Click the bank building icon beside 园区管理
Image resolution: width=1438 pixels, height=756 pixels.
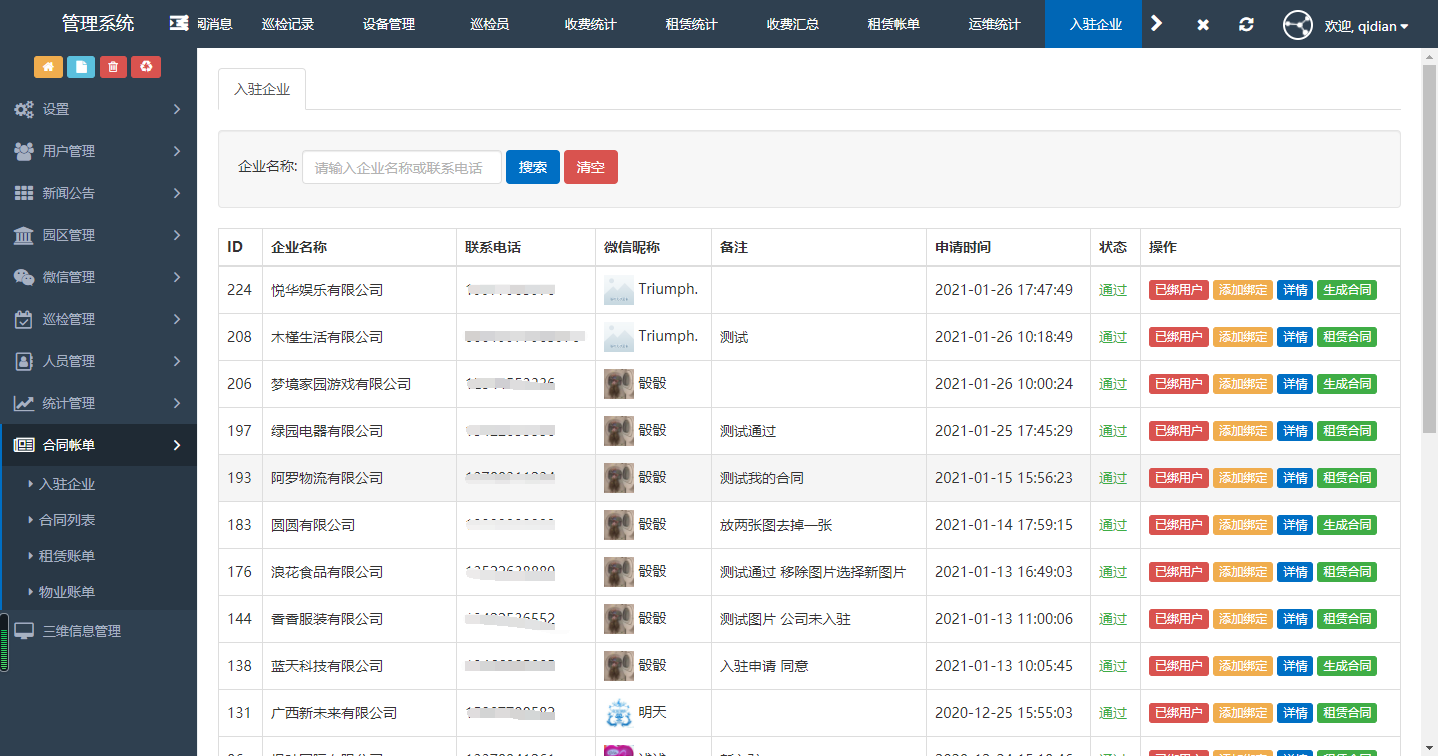pos(23,235)
